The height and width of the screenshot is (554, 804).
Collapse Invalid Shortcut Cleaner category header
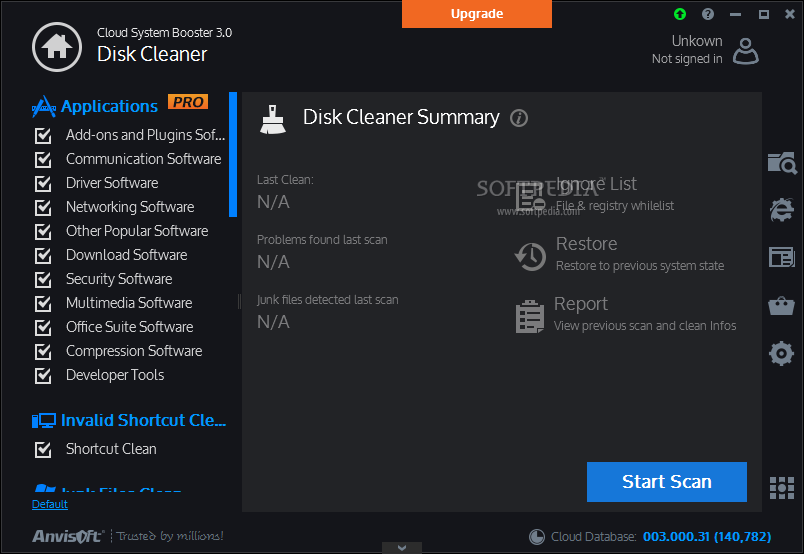[144, 421]
